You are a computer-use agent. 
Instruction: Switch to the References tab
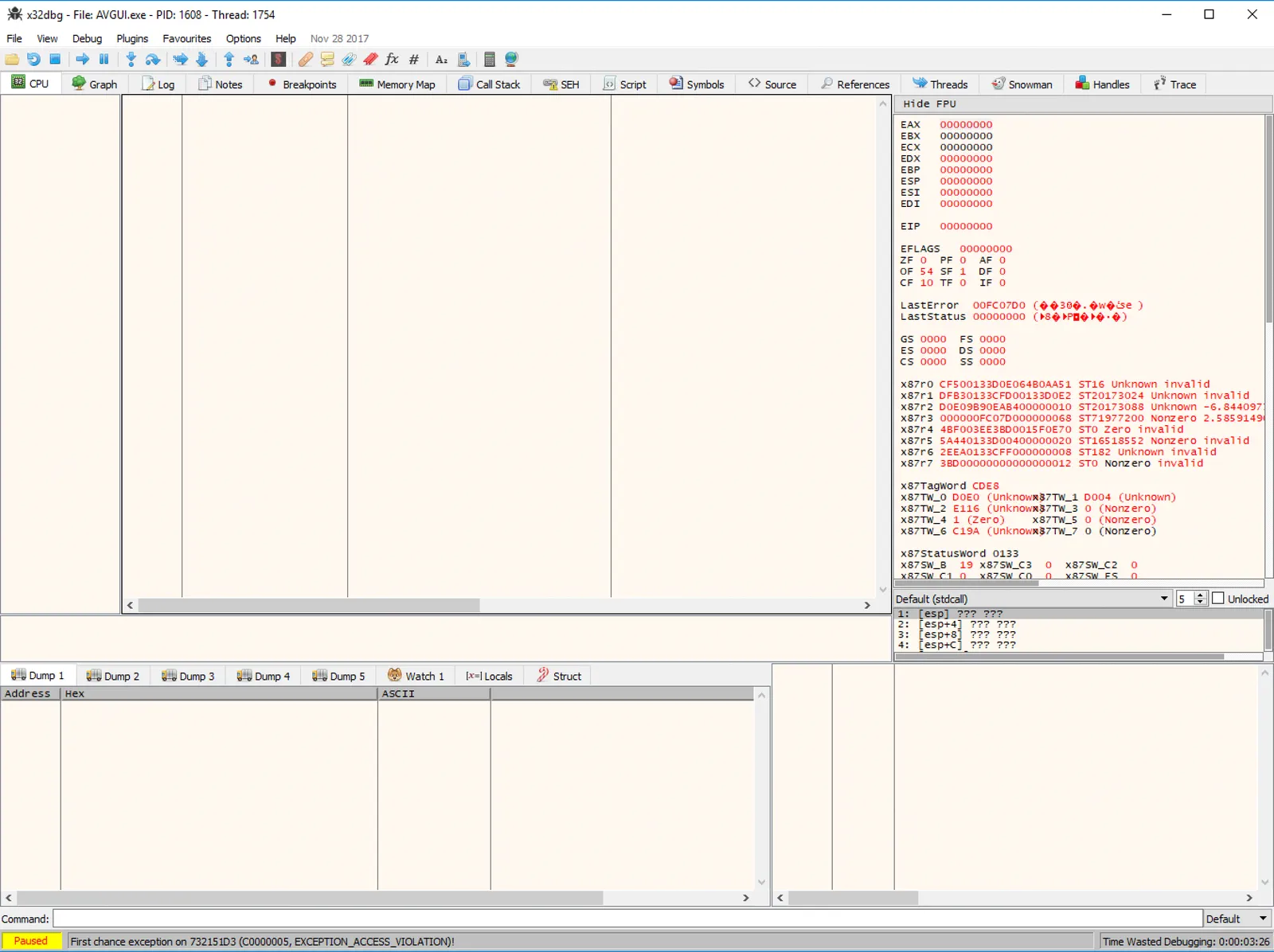[x=855, y=84]
